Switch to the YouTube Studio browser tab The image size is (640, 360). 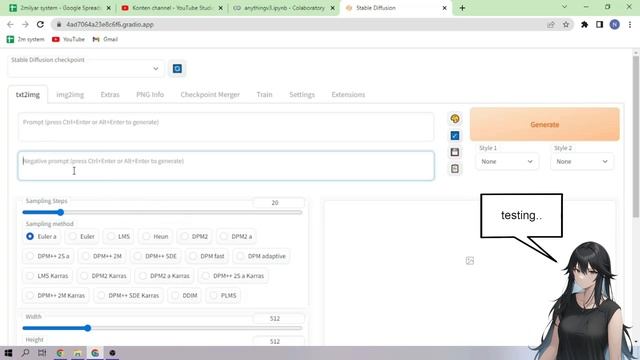pyautogui.click(x=172, y=8)
